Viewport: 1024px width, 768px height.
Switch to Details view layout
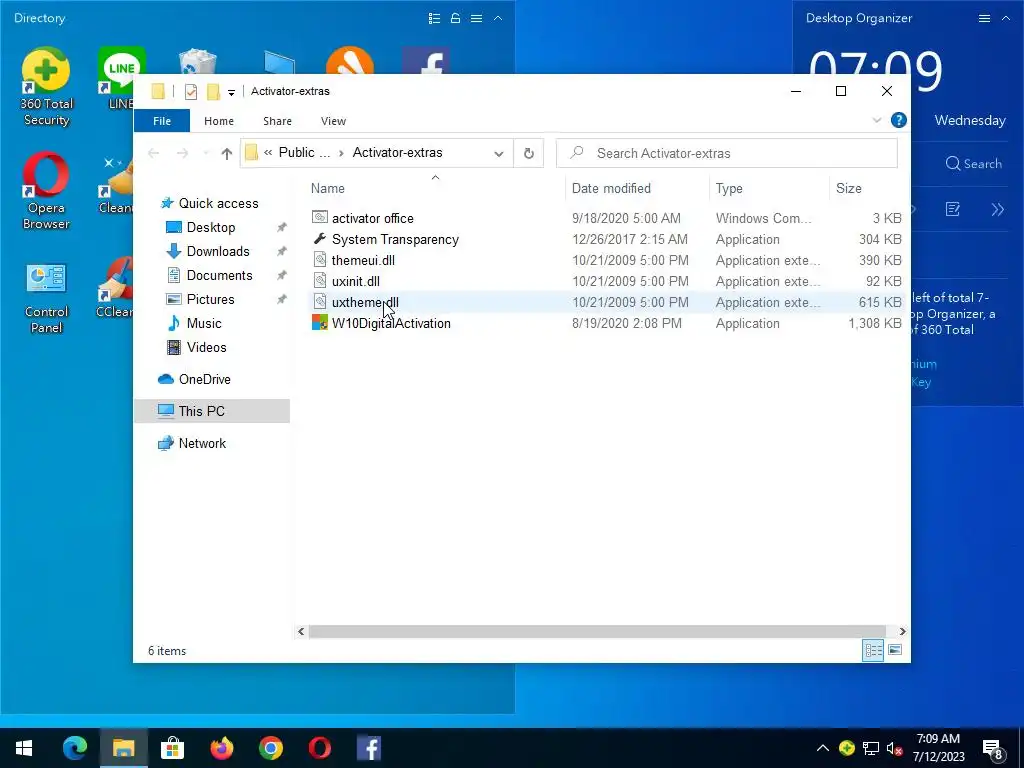point(873,650)
